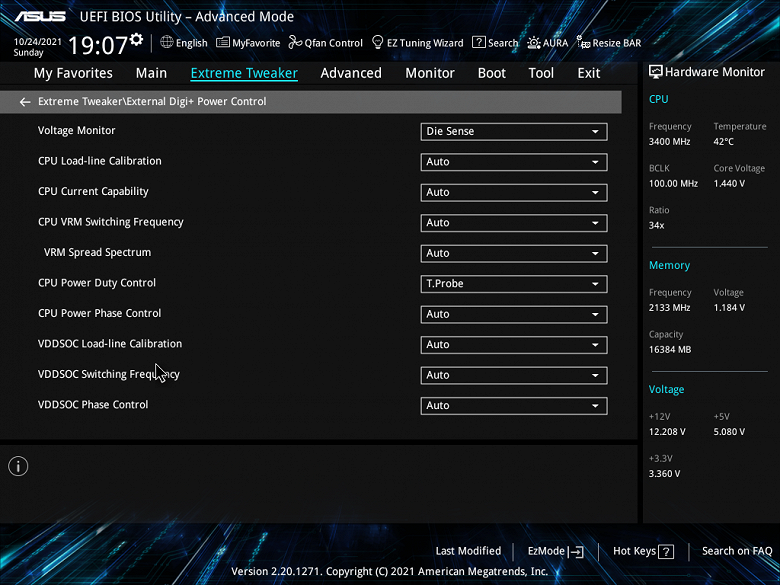
Task: Click the +12V reading 12.208 V
Action: tap(667, 432)
